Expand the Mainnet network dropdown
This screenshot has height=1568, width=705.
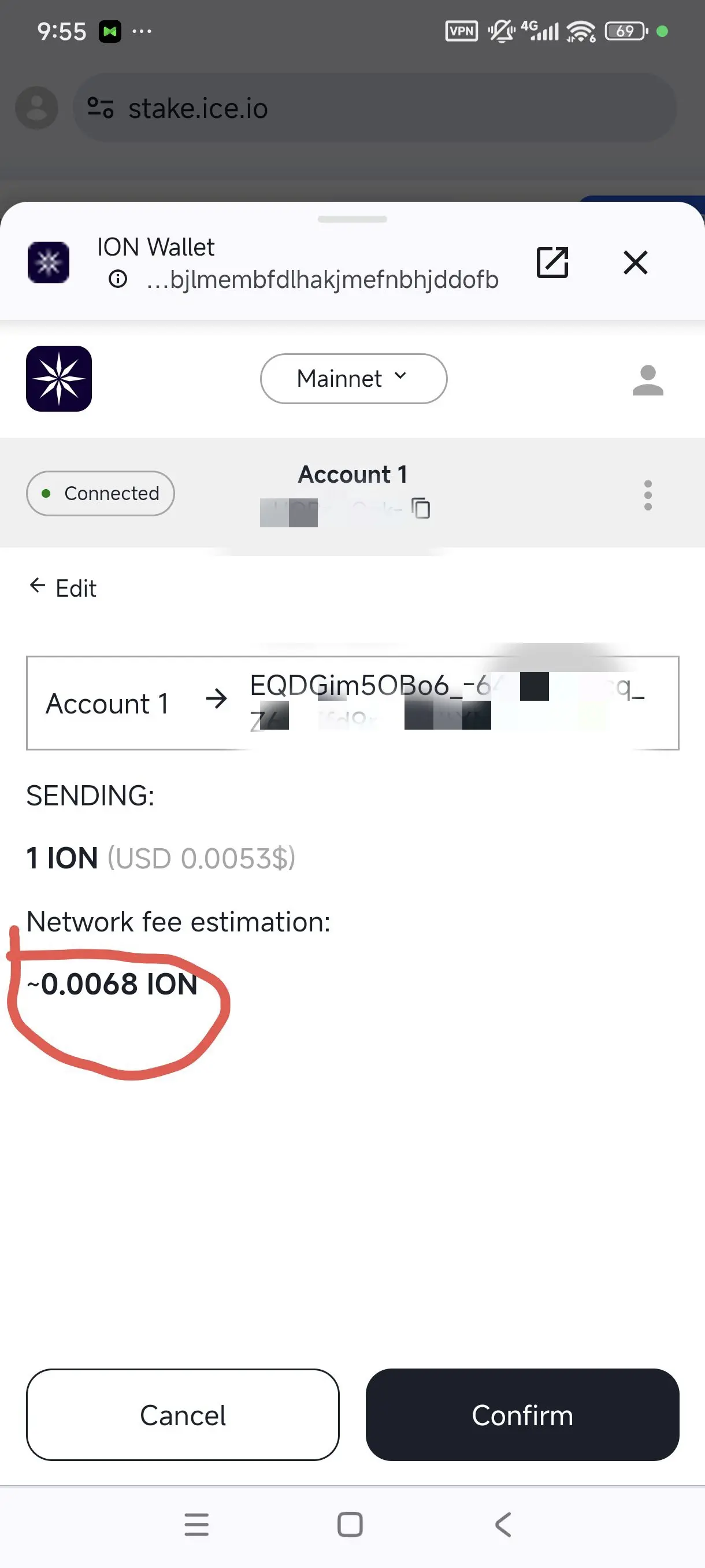click(x=354, y=379)
